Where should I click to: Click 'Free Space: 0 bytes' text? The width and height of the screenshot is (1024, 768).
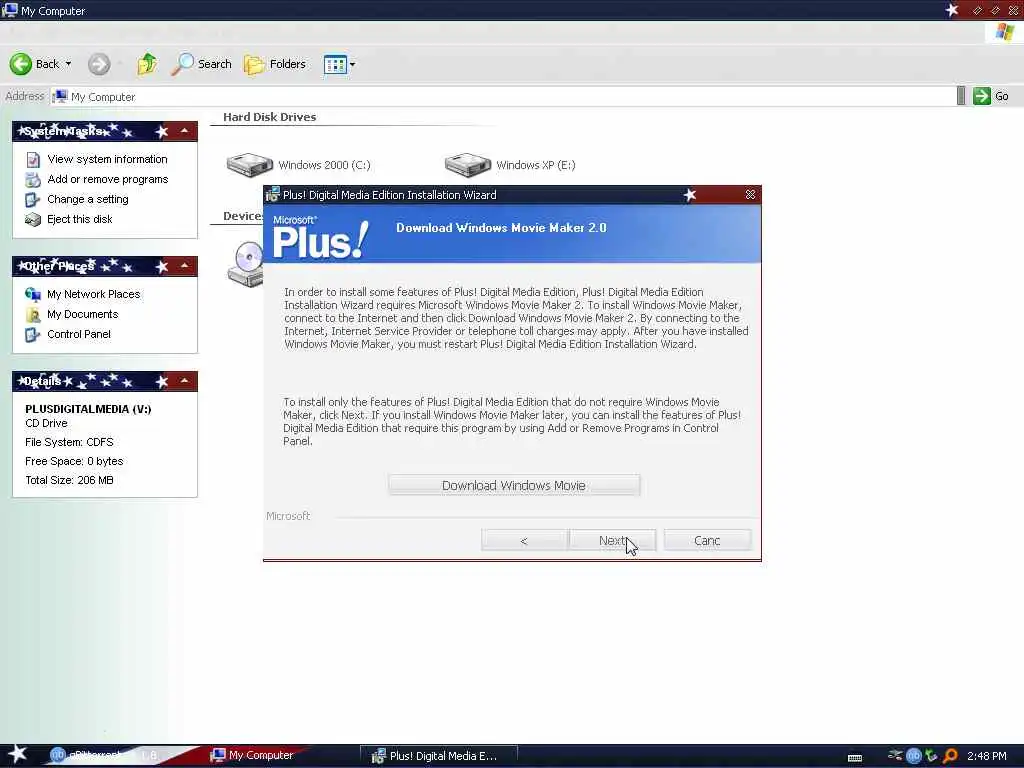(x=74, y=461)
